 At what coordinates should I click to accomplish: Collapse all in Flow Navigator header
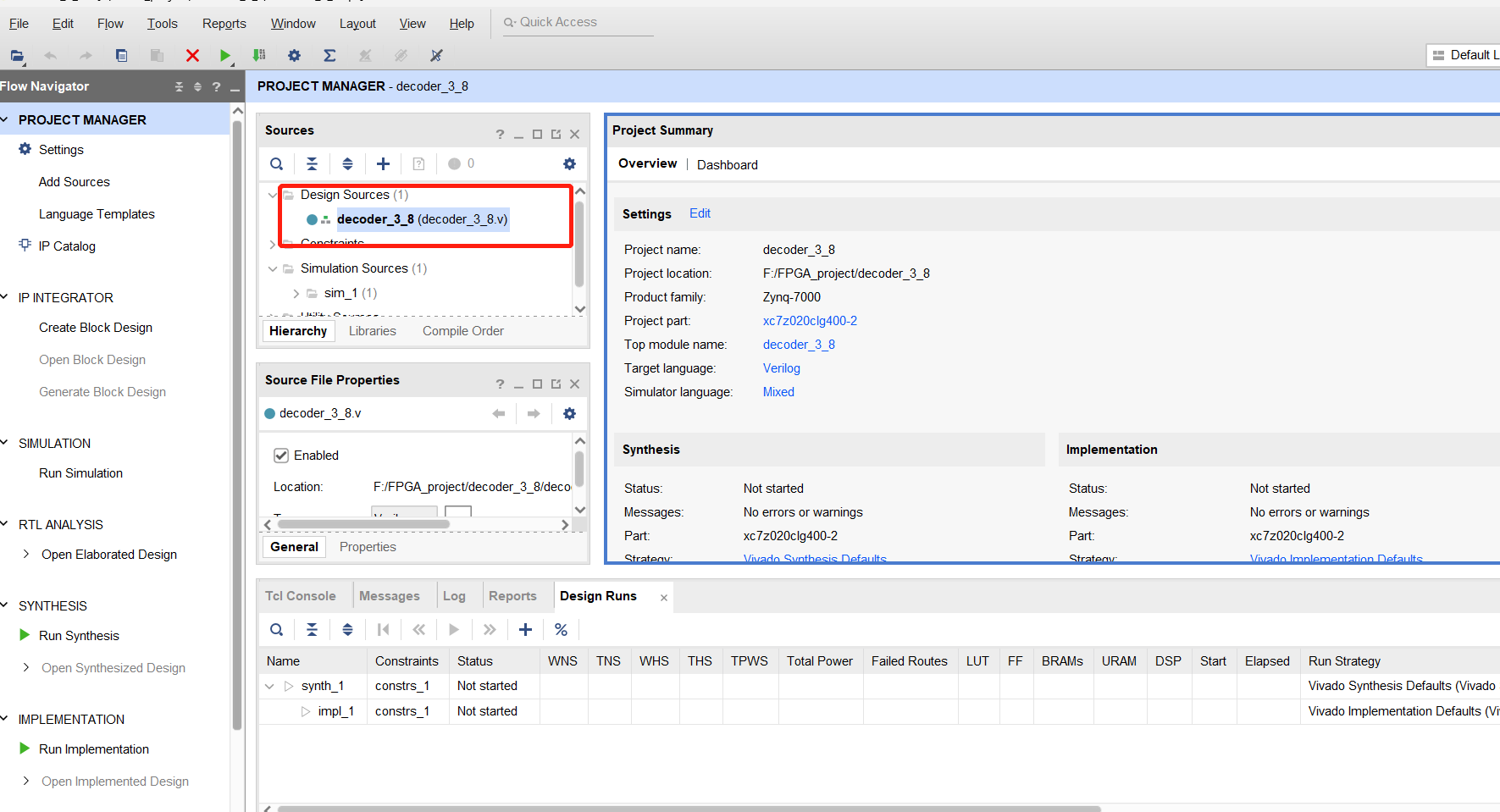click(179, 87)
